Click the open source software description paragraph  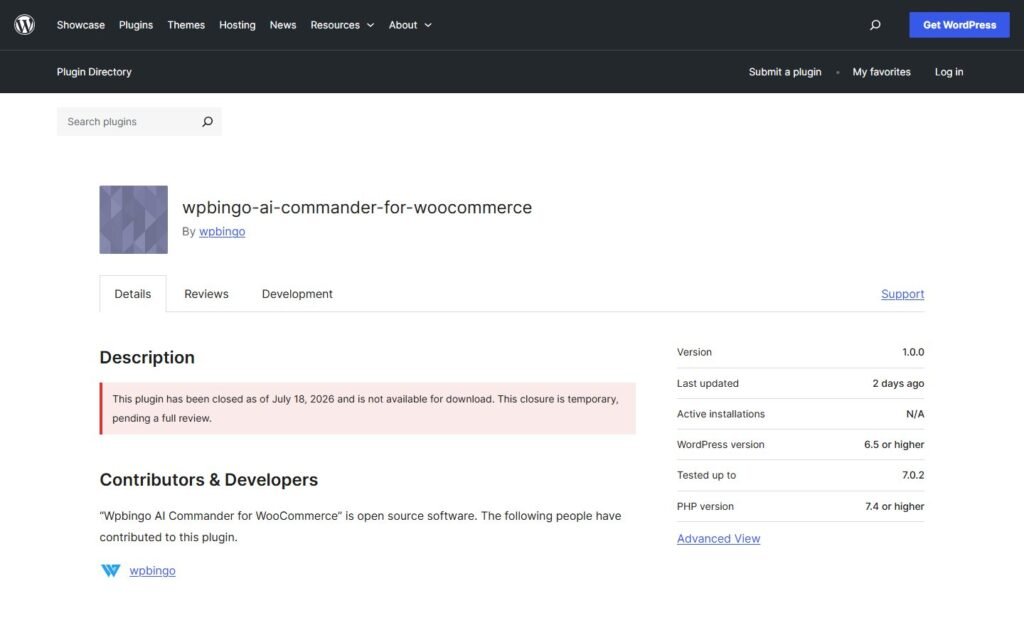point(360,526)
